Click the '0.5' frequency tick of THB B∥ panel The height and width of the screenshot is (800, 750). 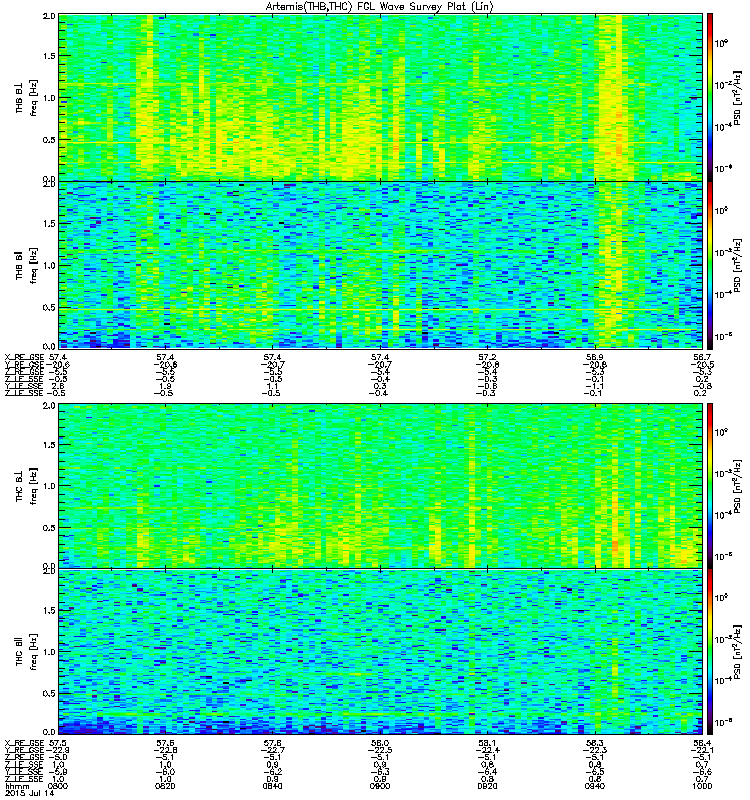[49, 307]
